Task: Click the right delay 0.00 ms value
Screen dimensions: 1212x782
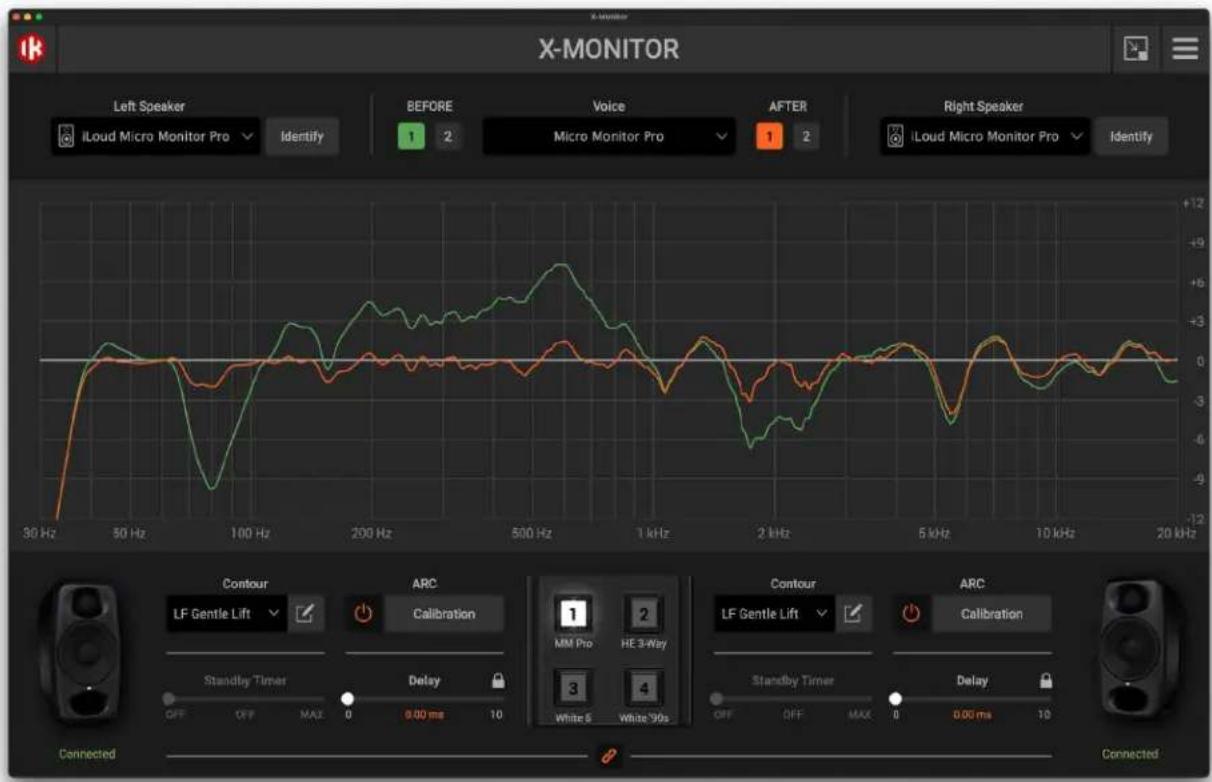Action: [x=972, y=716]
